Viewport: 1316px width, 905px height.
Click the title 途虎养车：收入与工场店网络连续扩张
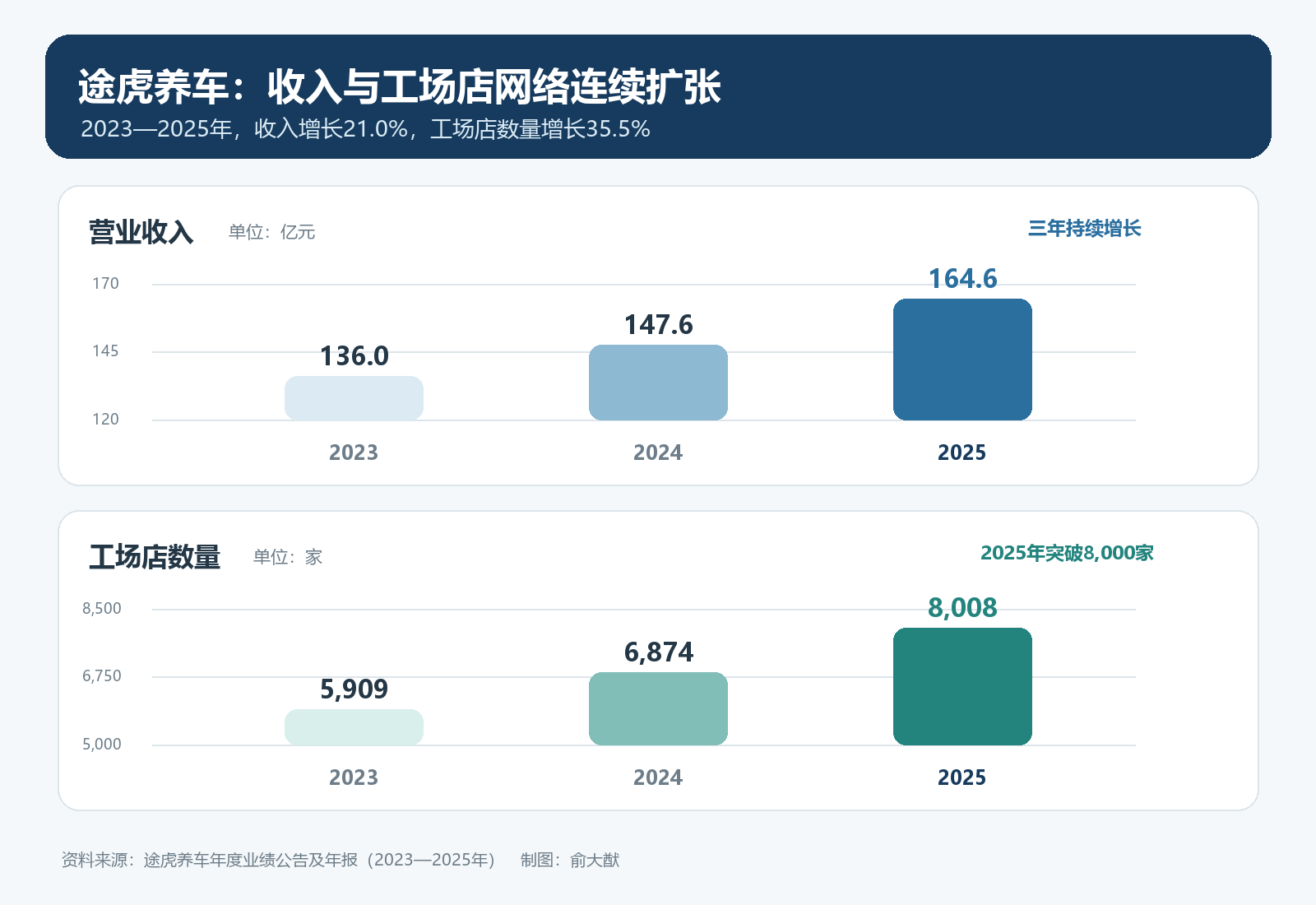[400, 87]
